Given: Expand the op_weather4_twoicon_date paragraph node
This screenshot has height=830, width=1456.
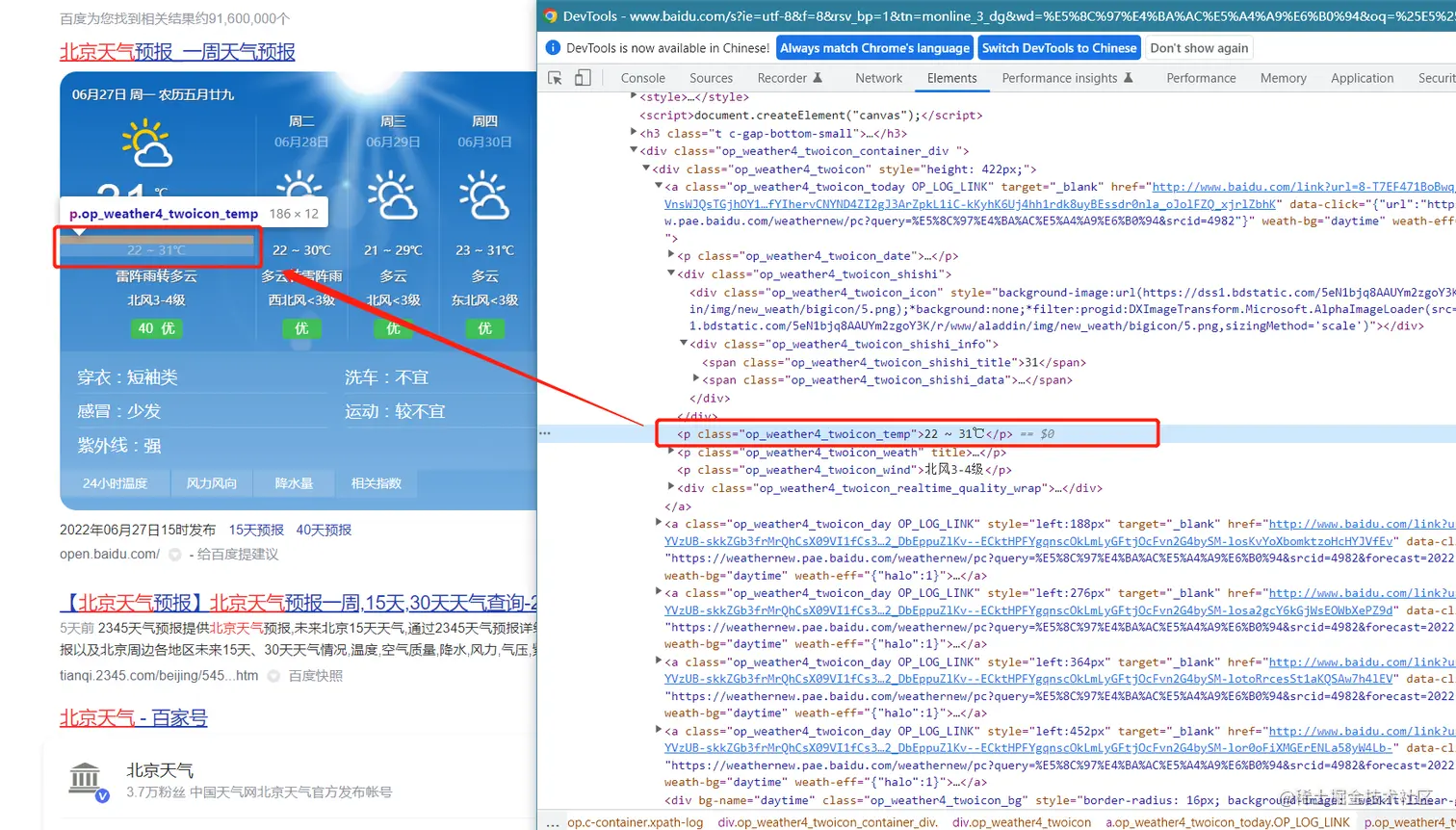Looking at the screenshot, I should [672, 255].
